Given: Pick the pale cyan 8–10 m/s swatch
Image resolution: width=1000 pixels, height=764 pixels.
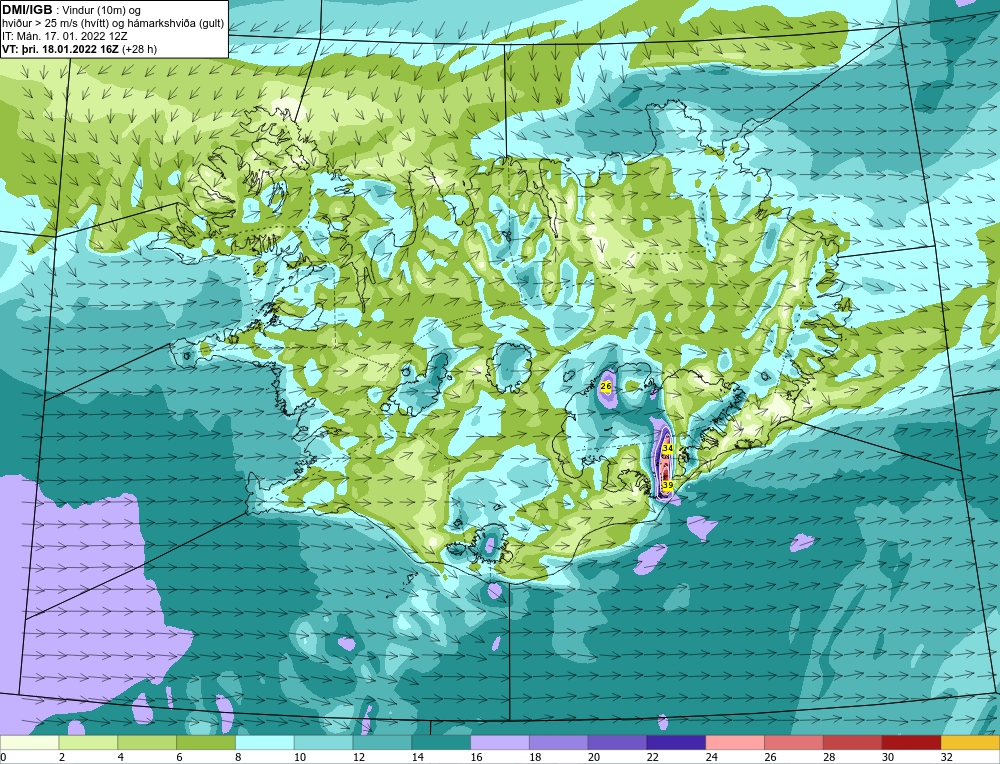Looking at the screenshot, I should [x=265, y=742].
